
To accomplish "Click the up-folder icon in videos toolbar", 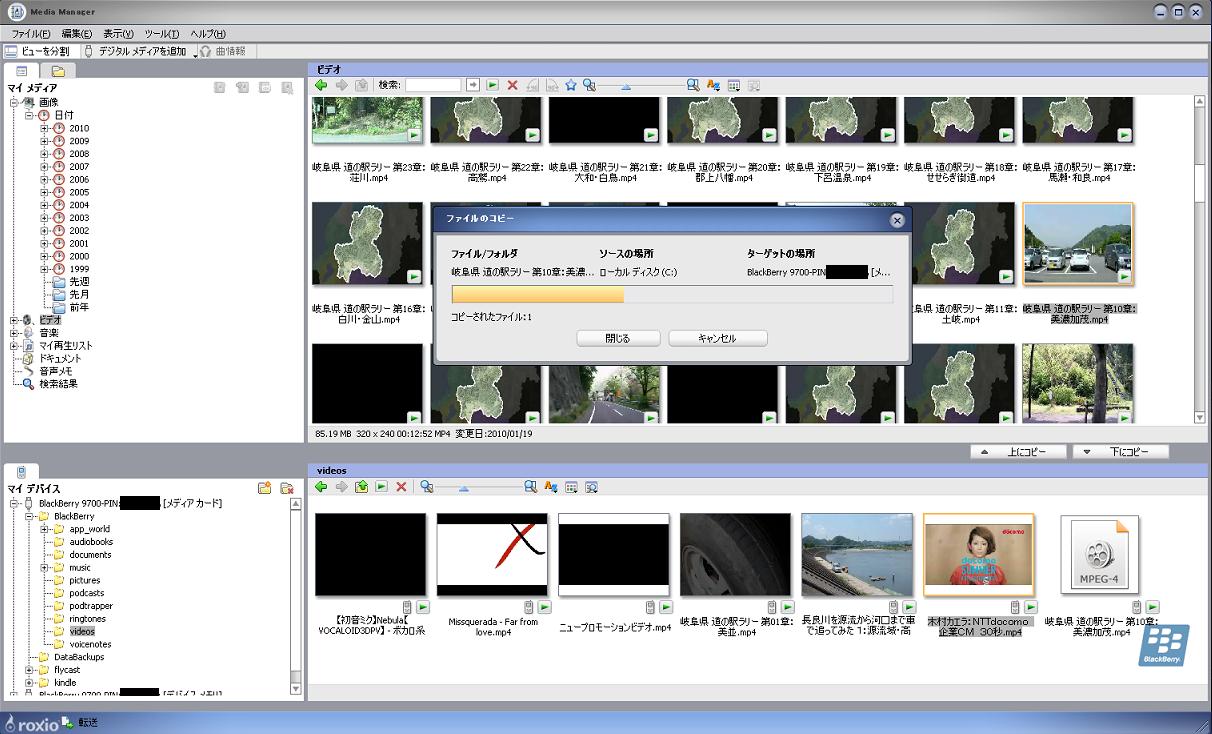I will [x=360, y=487].
